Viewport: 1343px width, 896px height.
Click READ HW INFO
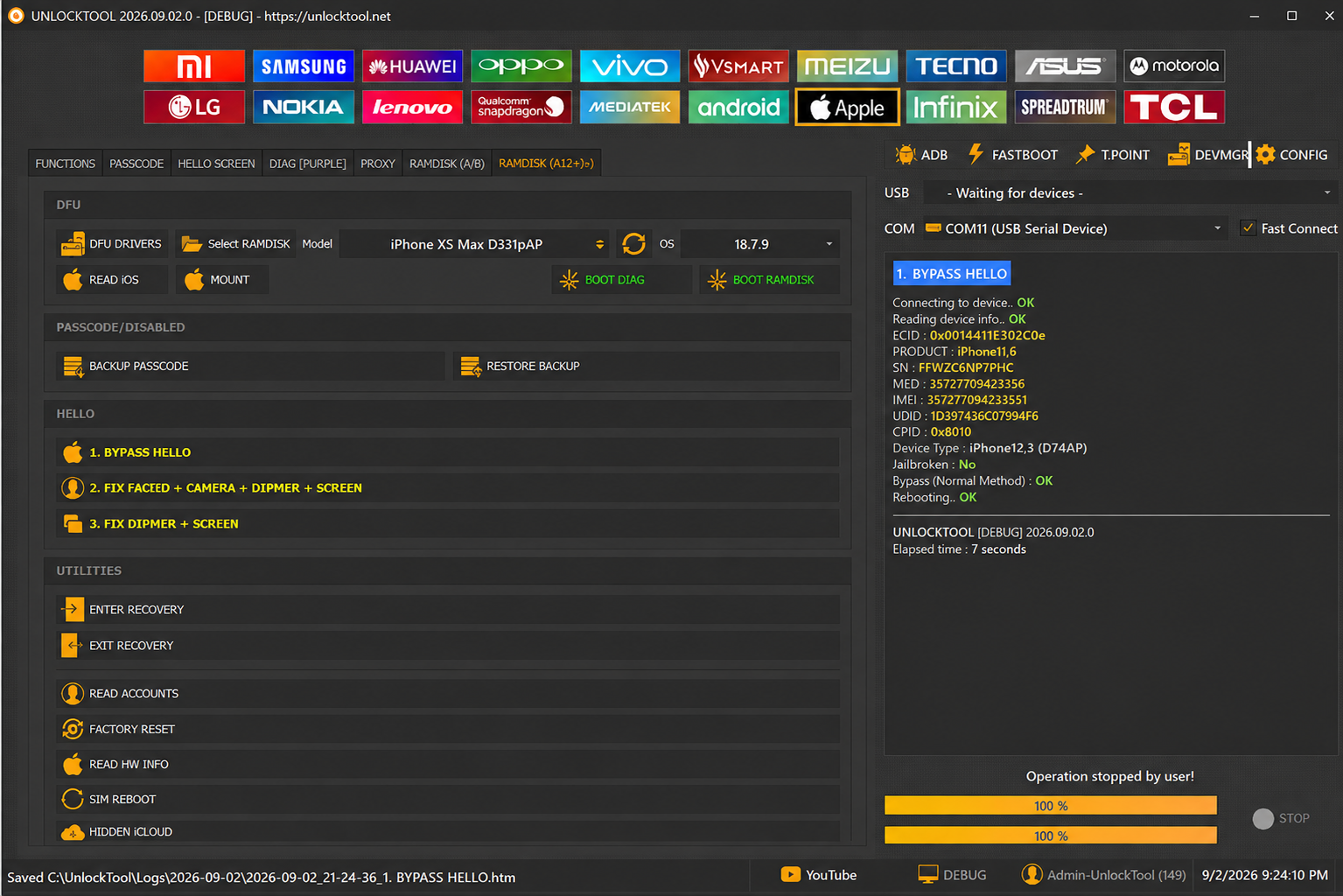coord(448,765)
